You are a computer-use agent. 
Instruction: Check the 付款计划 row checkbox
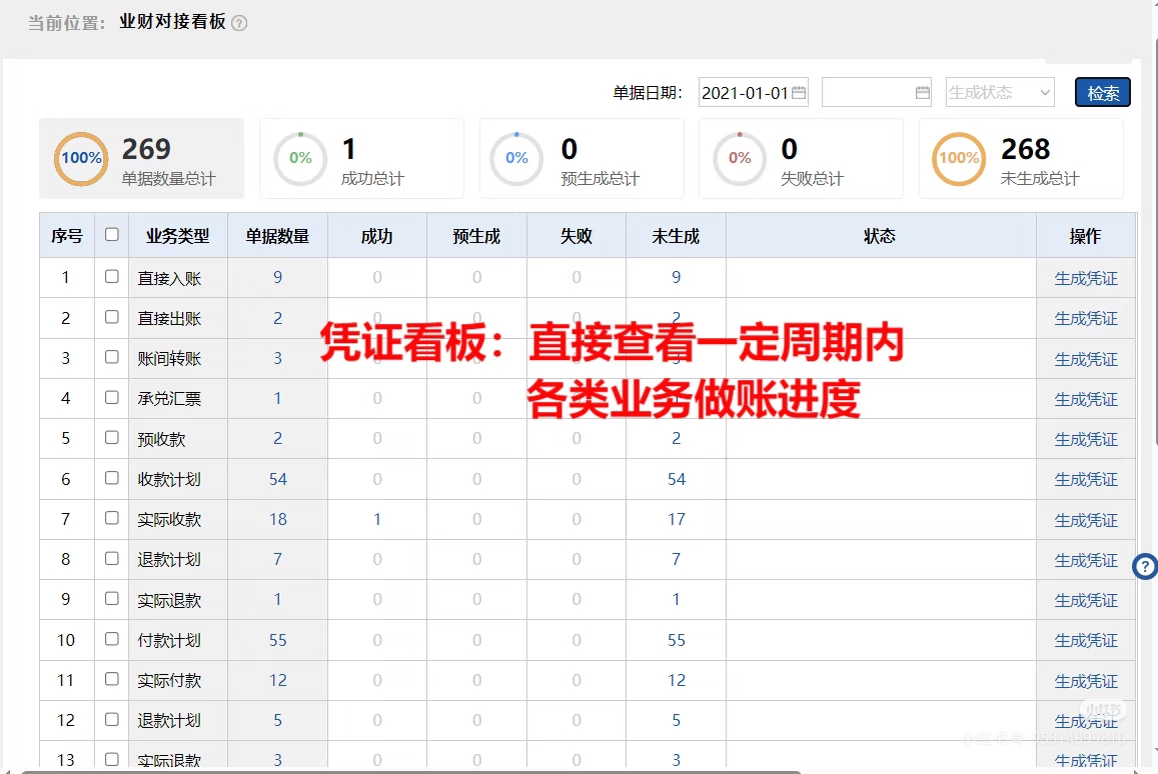pos(112,639)
